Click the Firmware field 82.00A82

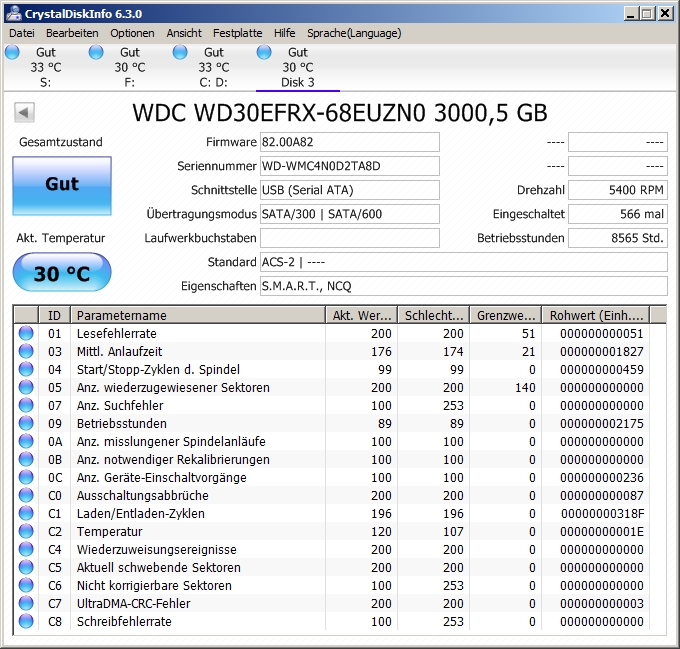point(350,142)
